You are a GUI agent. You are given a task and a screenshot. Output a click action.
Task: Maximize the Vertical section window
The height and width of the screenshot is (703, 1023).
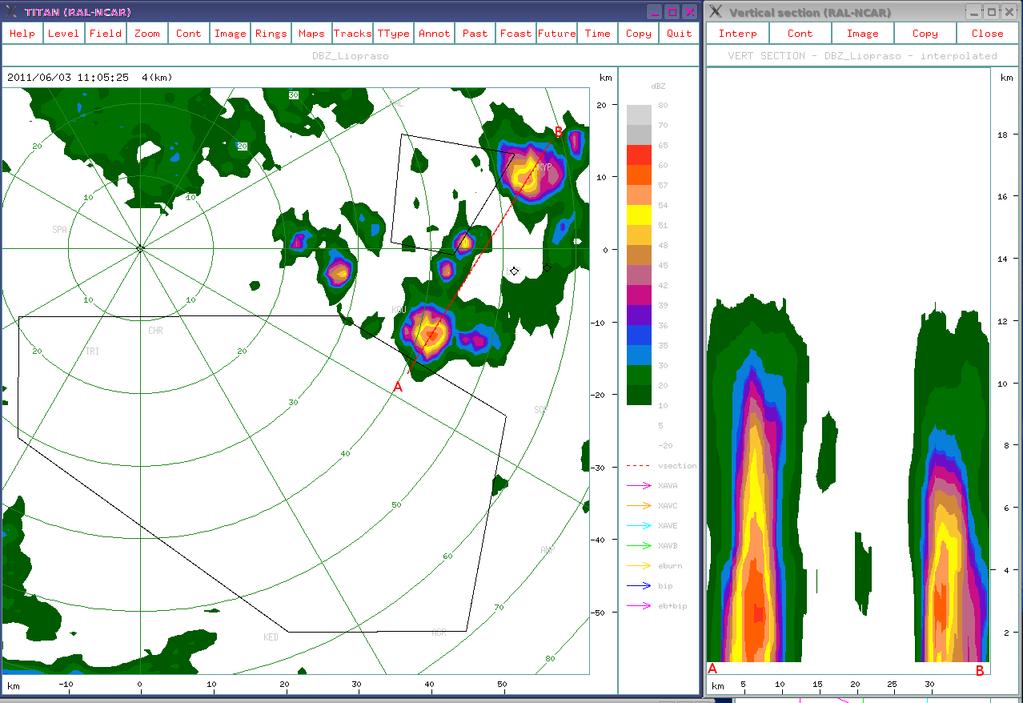[x=991, y=12]
